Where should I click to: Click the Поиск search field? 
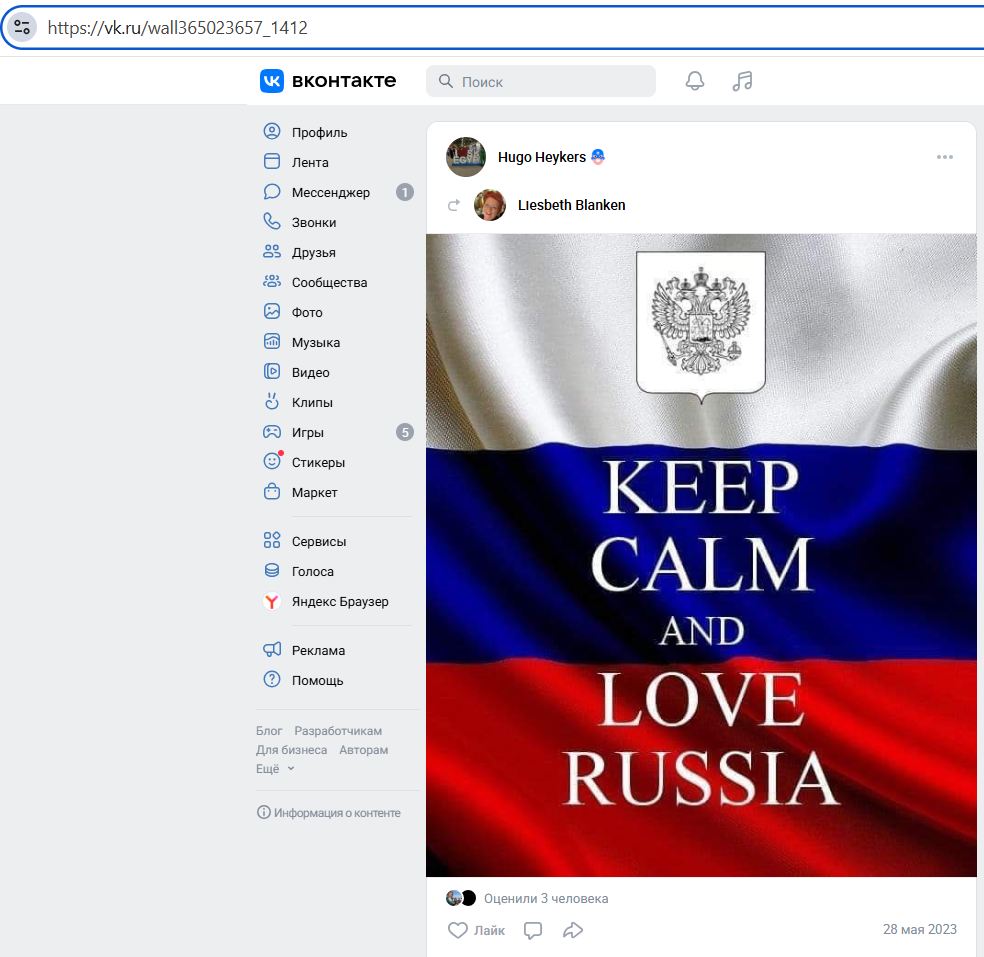click(x=541, y=81)
